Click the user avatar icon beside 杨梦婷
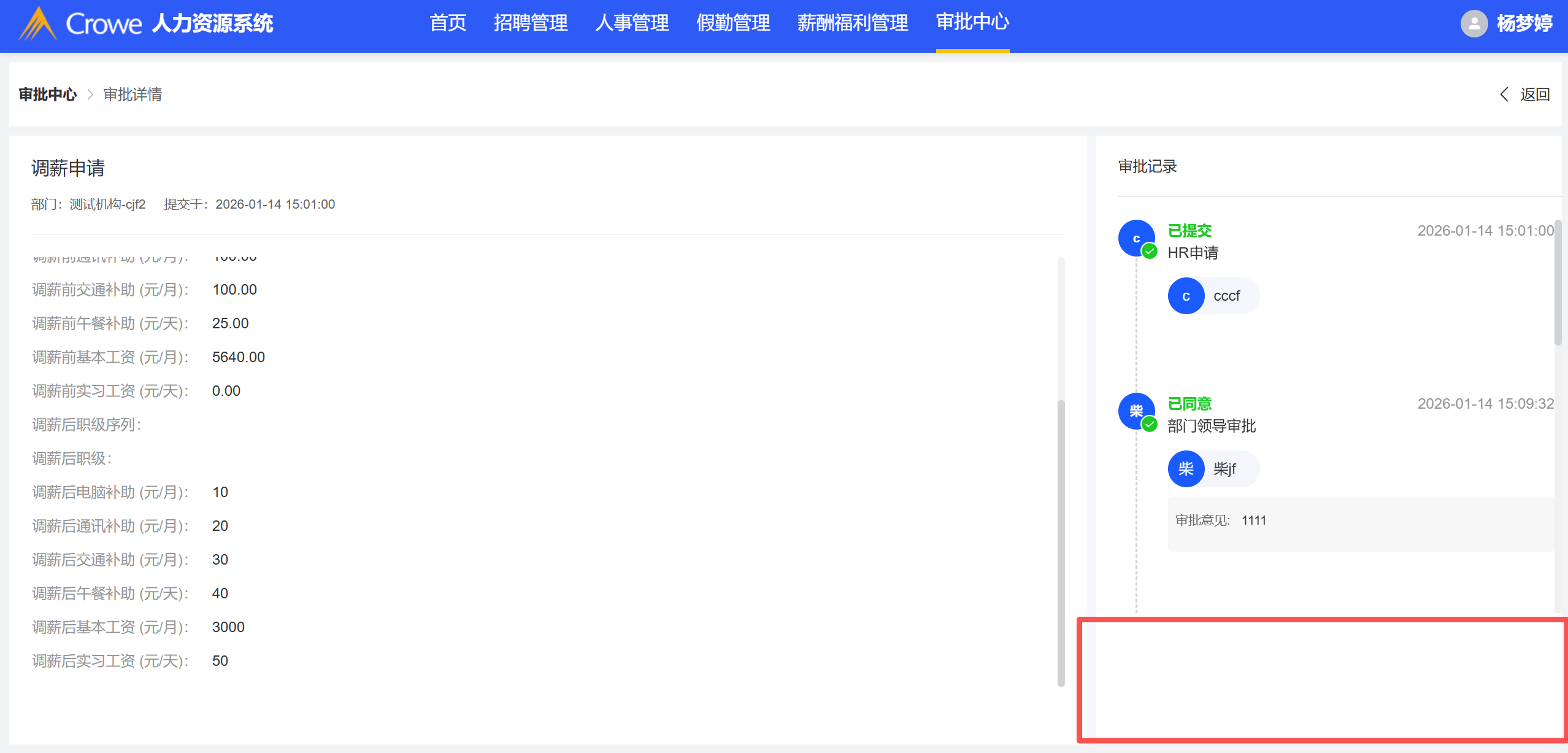 click(1474, 24)
